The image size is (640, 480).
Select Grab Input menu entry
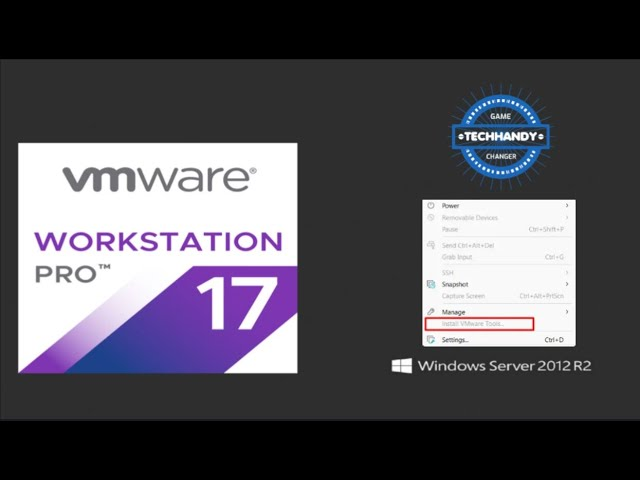point(499,257)
